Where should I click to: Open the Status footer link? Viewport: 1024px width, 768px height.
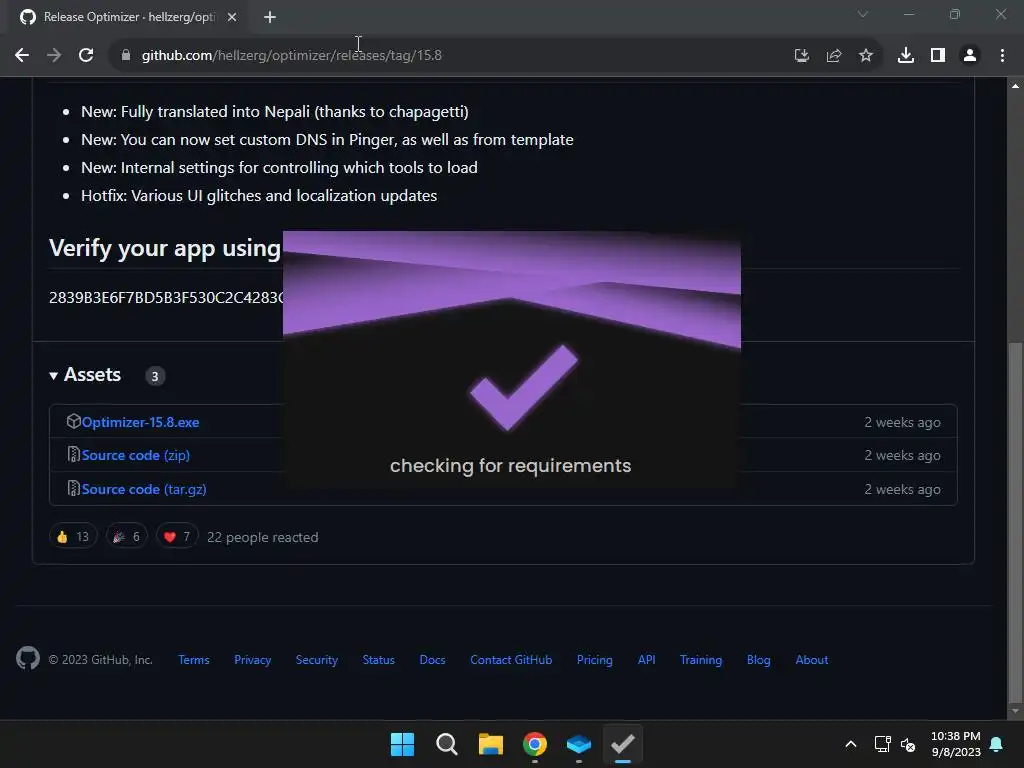click(379, 660)
